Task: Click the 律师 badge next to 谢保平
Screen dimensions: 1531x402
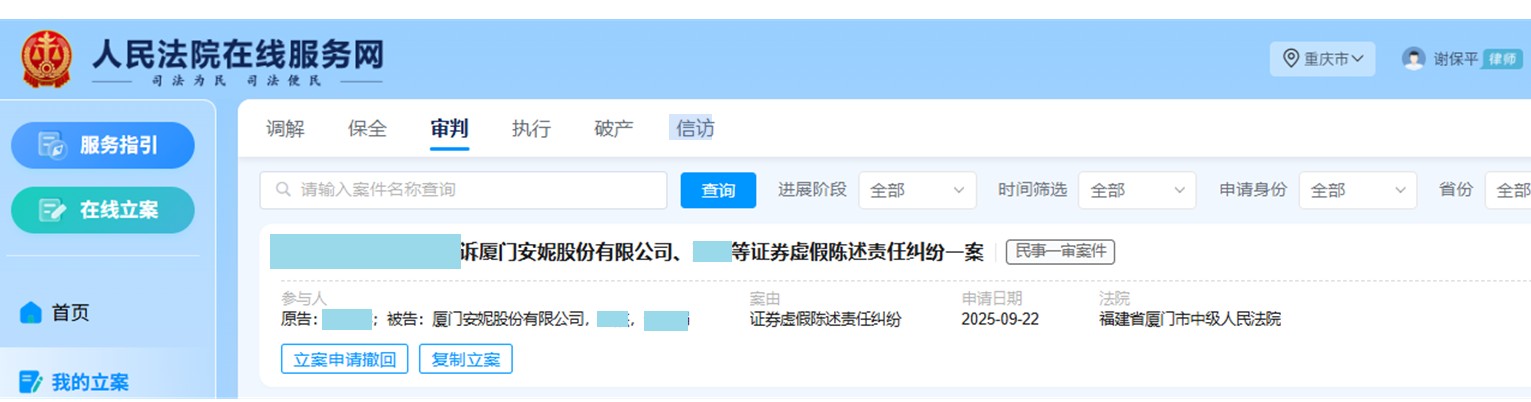Action: tap(1502, 59)
